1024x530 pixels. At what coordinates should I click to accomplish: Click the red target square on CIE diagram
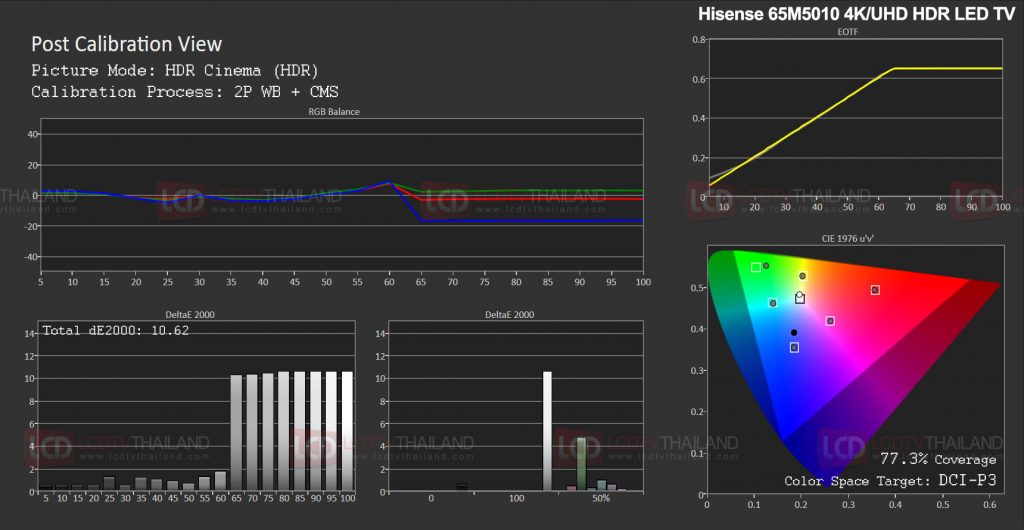coord(875,290)
